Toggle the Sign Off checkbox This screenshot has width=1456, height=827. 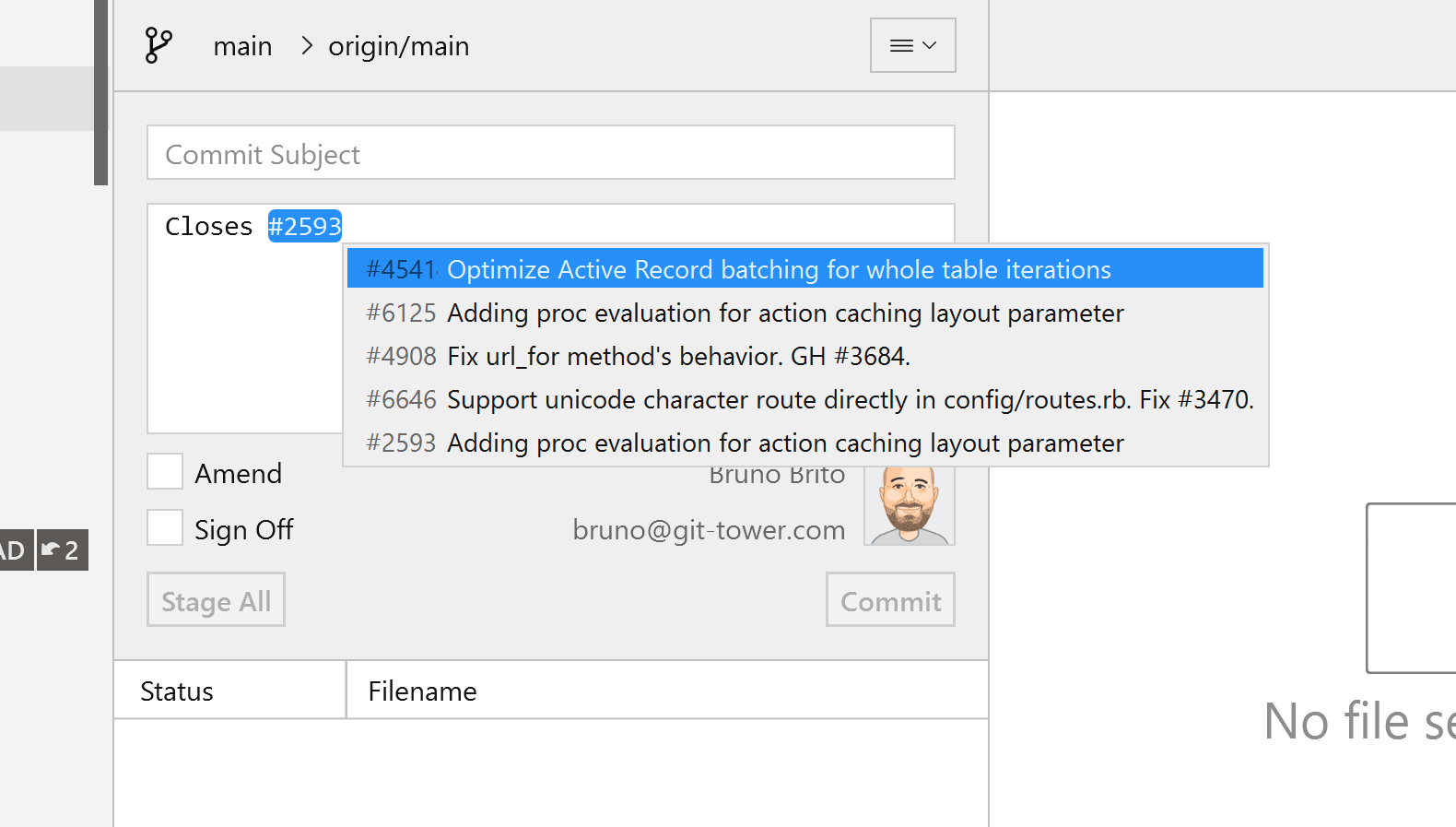click(x=165, y=528)
